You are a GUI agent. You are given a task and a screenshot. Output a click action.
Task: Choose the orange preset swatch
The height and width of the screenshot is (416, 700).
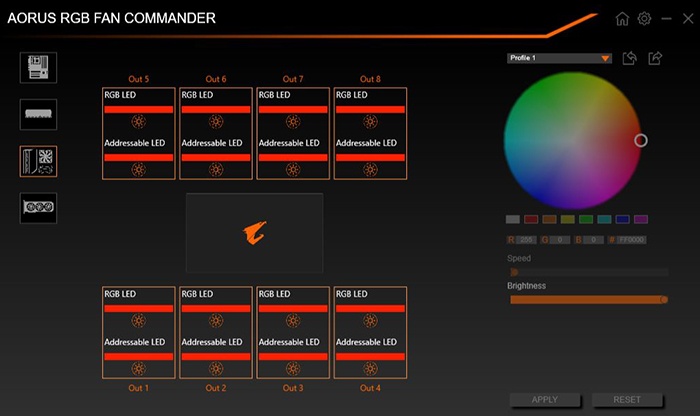pyautogui.click(x=549, y=219)
